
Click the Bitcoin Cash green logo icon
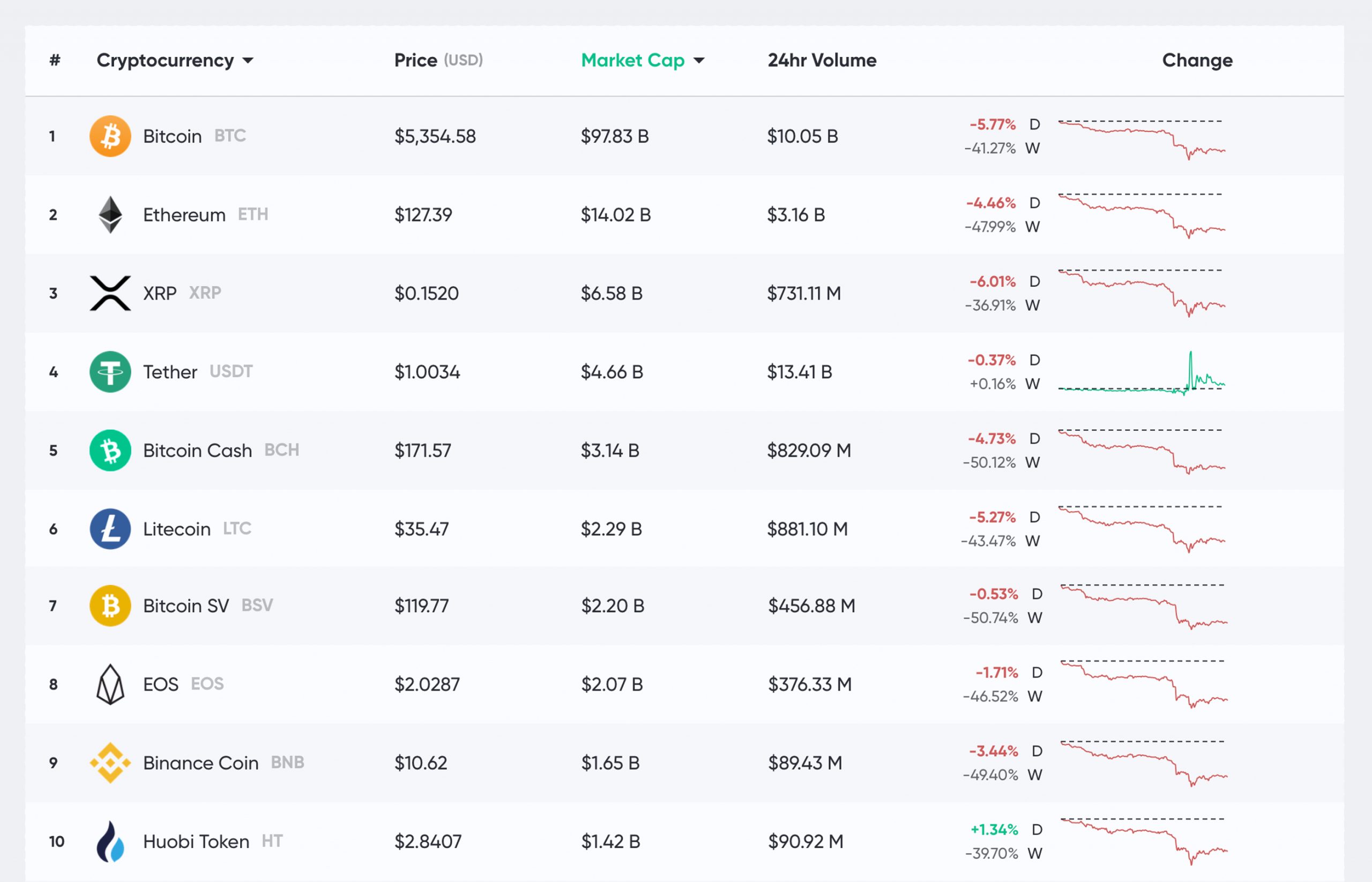[110, 450]
